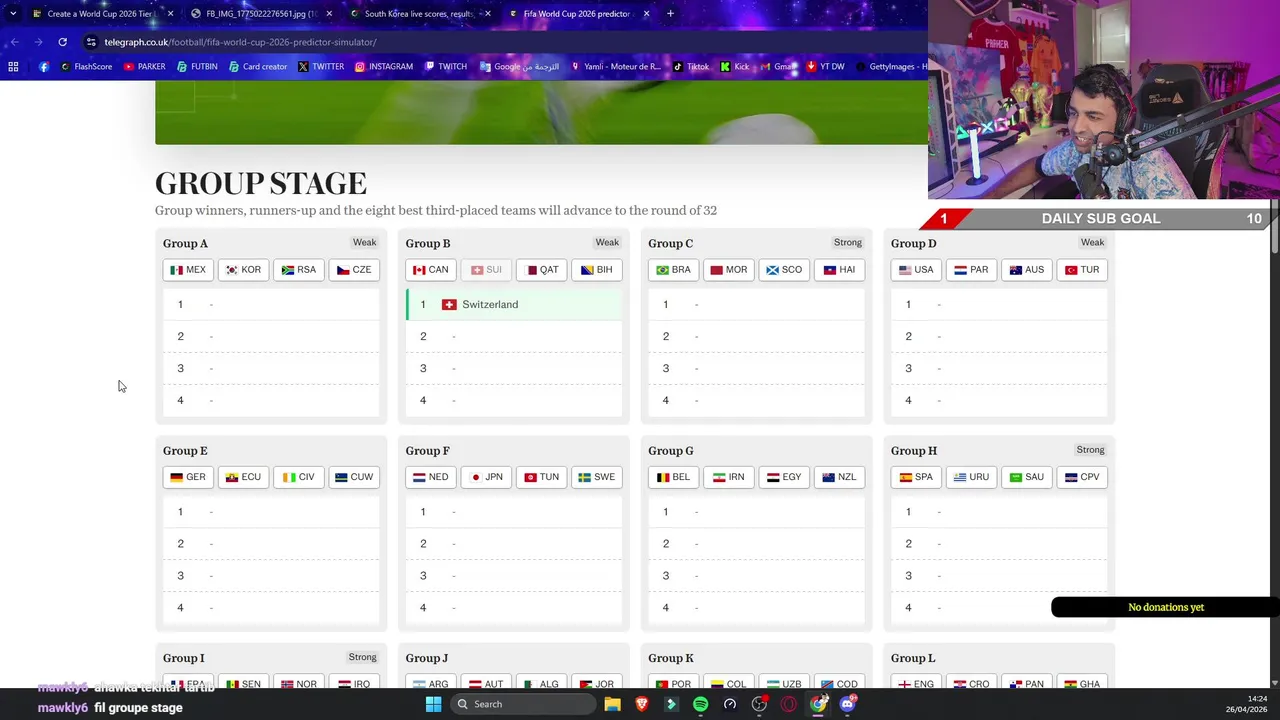Viewport: 1280px width, 720px height.
Task: Select TUR in Group D
Action: click(1082, 270)
